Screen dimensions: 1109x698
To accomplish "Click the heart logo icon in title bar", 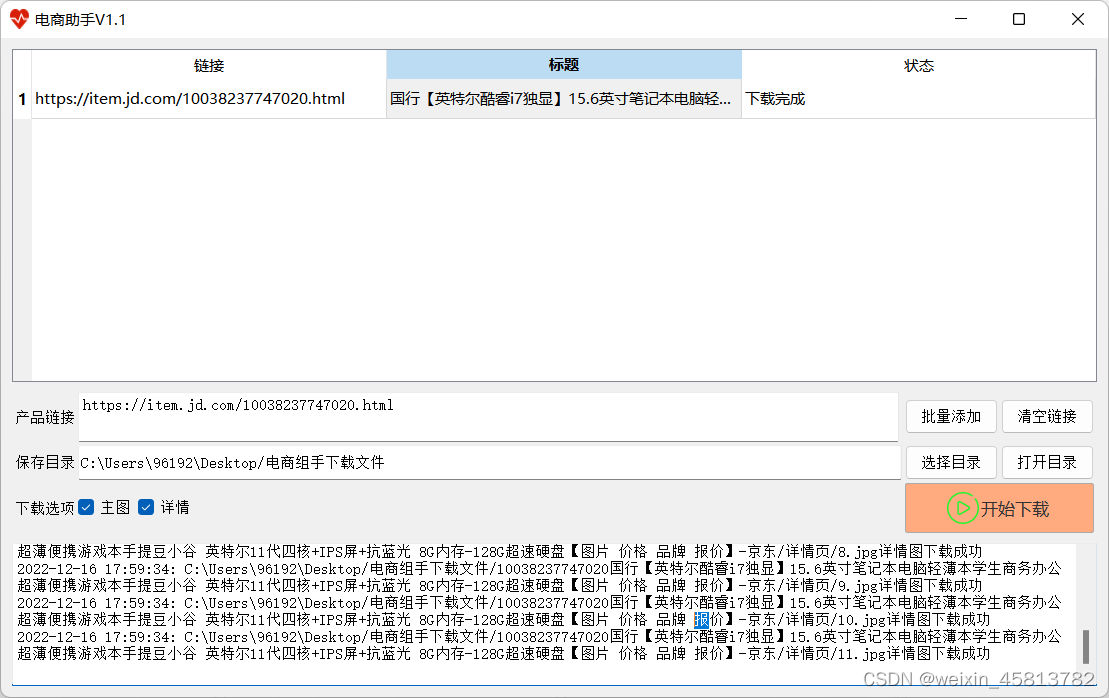I will point(19,19).
